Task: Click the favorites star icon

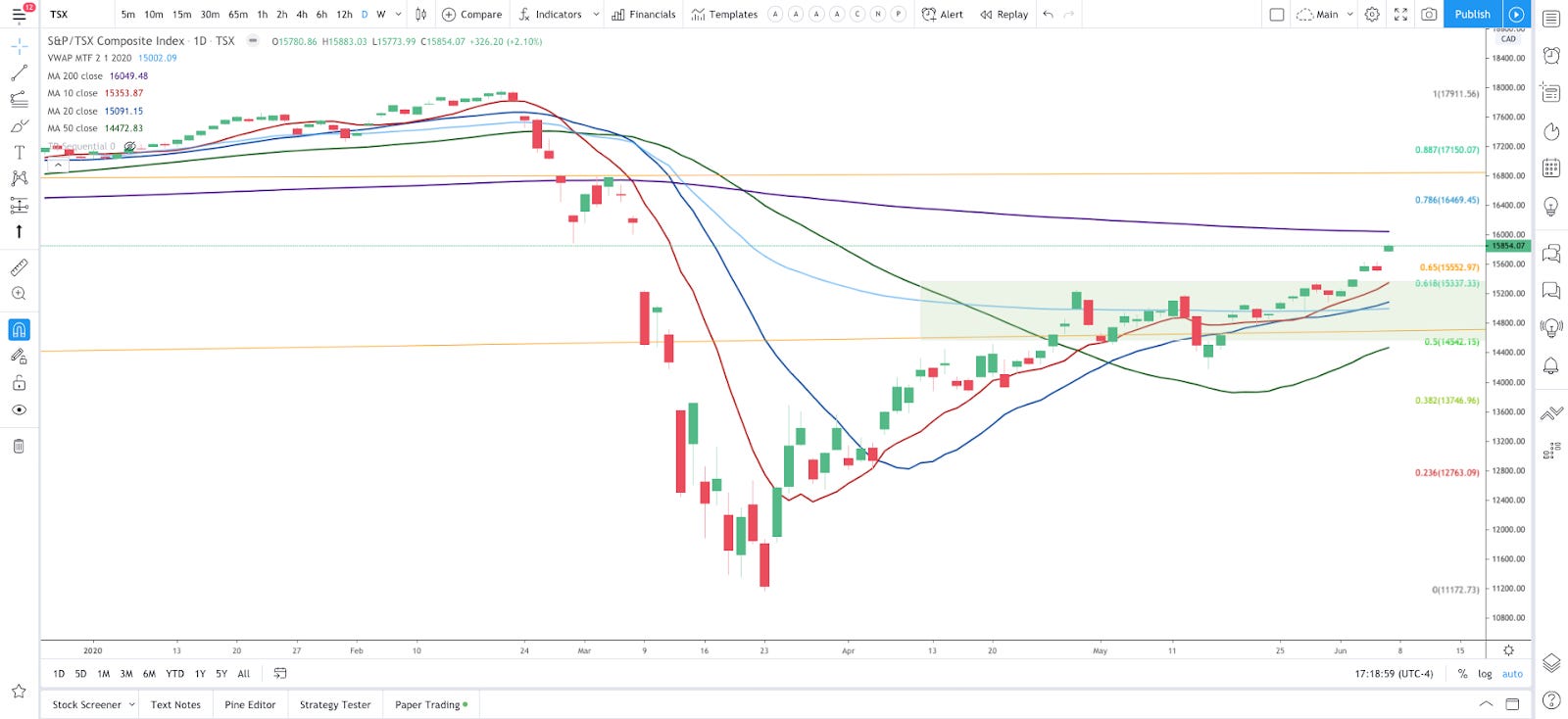Action: [x=19, y=692]
